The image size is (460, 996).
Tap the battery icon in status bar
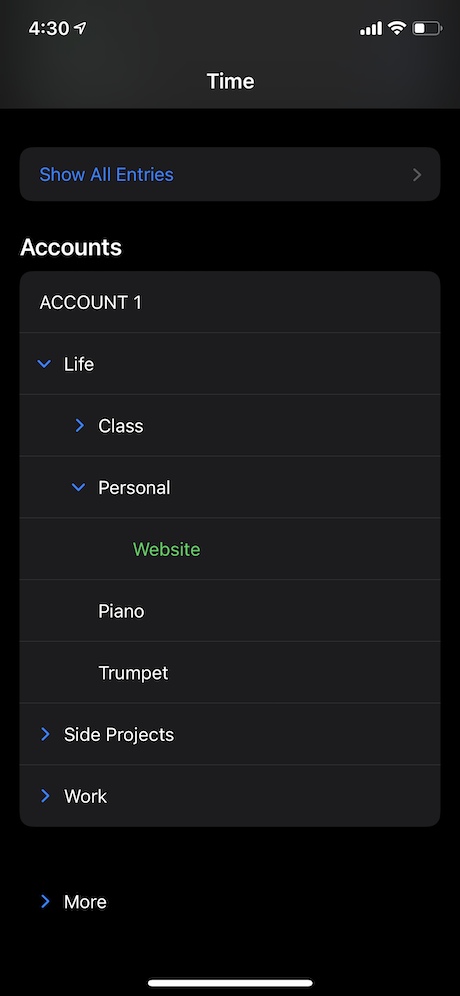tap(426, 29)
